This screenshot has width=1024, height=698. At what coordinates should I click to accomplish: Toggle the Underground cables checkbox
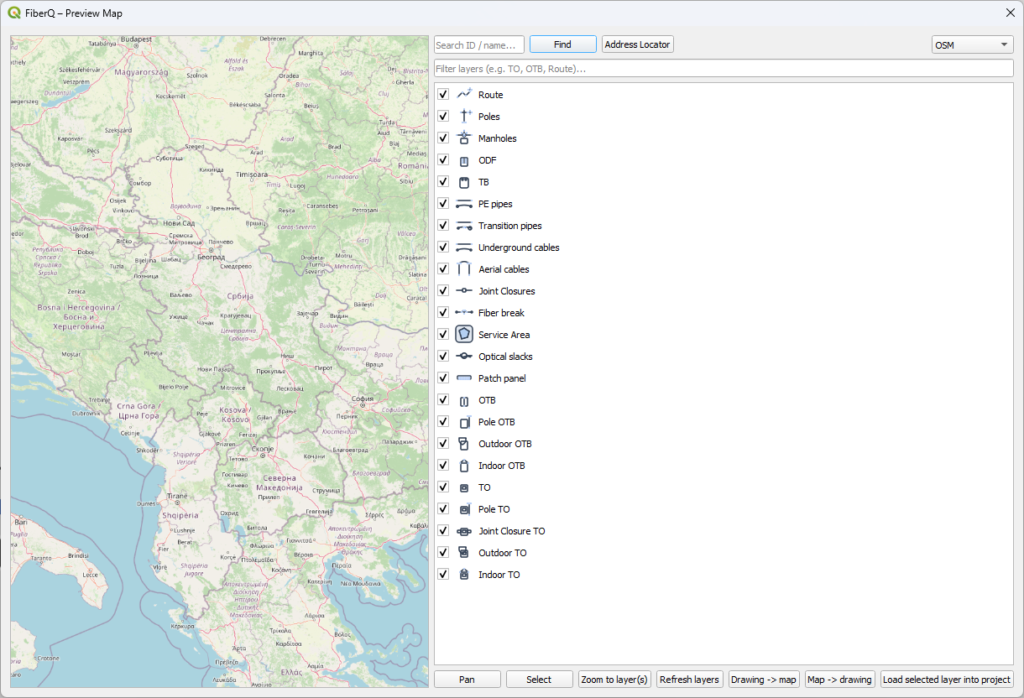coord(443,247)
